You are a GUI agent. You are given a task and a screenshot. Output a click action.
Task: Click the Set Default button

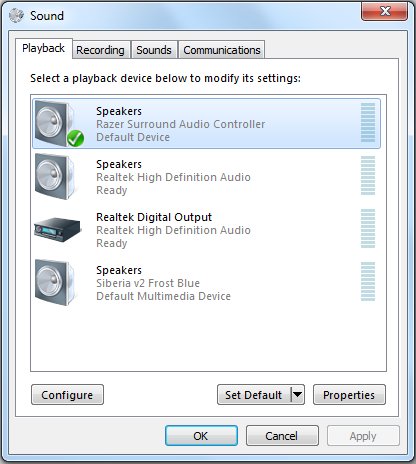point(254,395)
